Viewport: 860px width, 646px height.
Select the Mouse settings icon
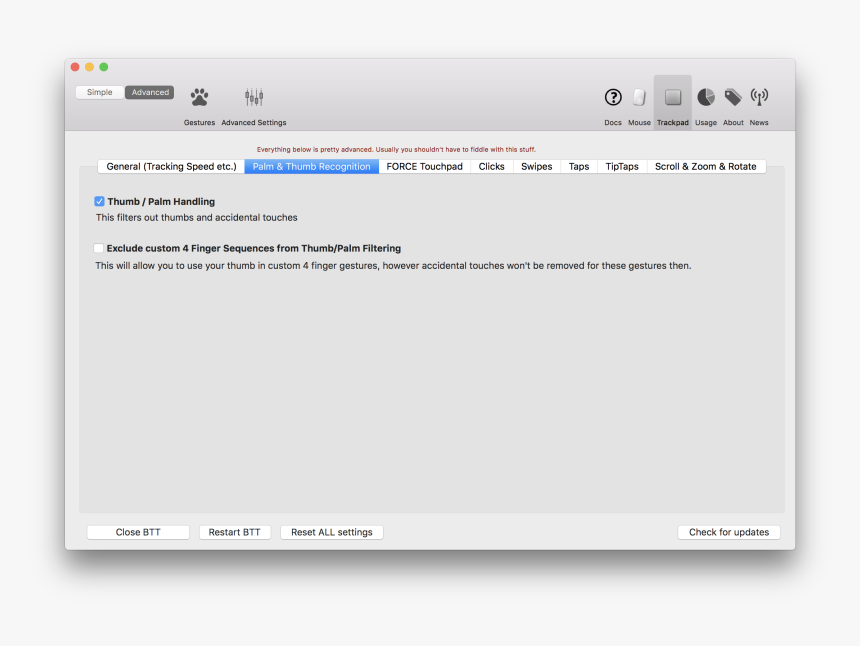[x=639, y=98]
